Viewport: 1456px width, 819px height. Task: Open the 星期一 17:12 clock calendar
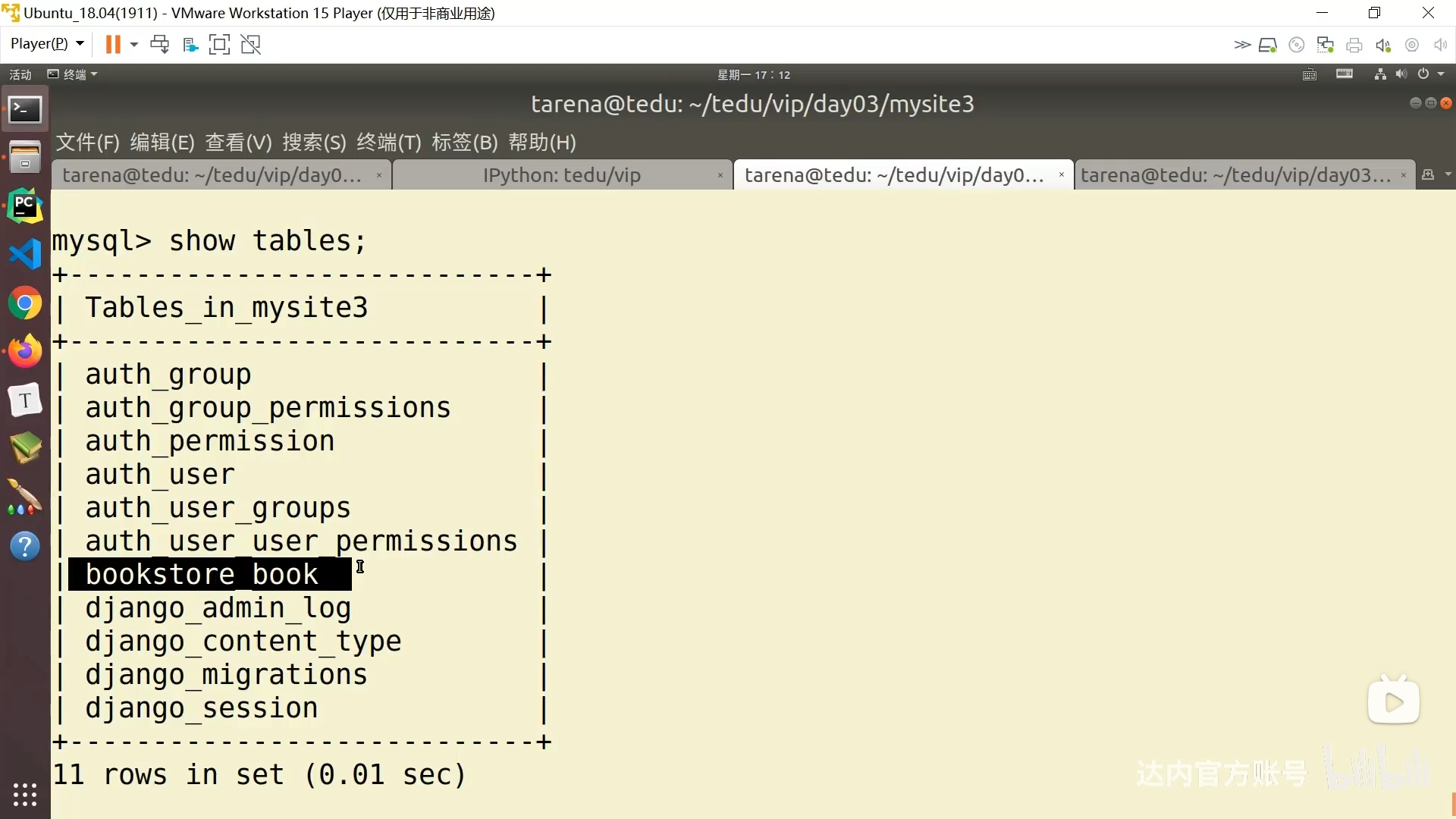(753, 74)
